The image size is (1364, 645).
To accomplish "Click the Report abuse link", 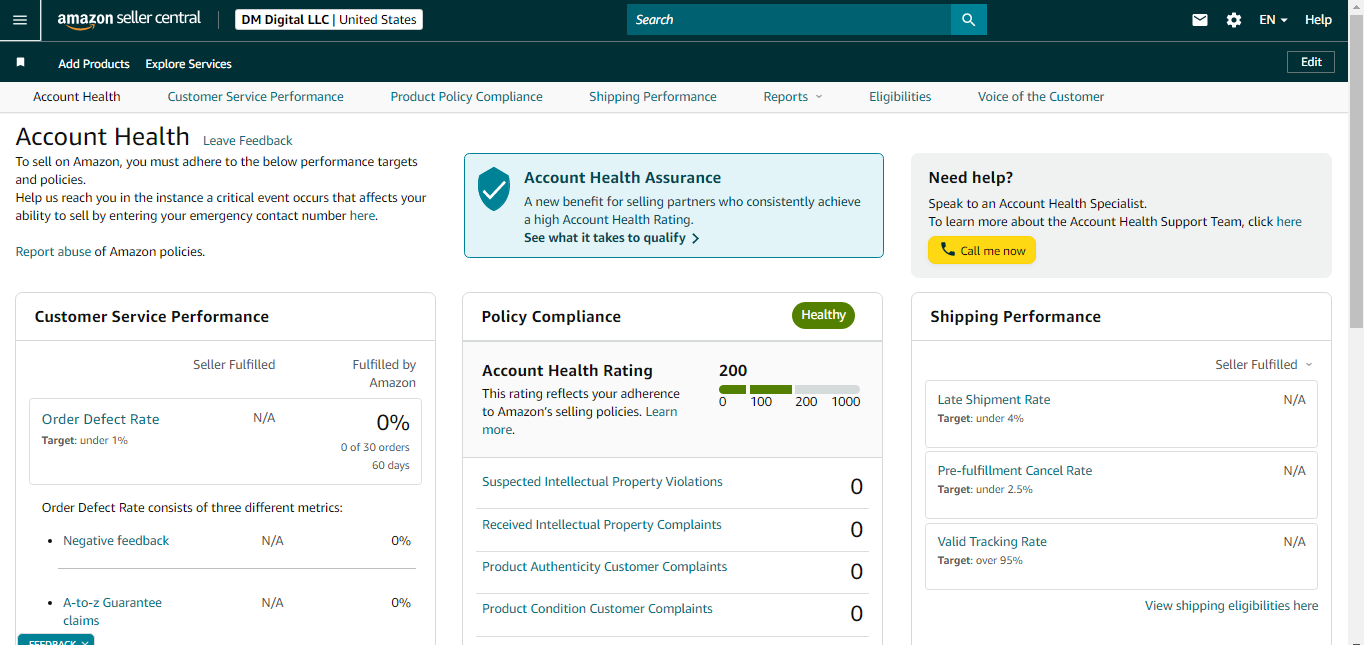I will (x=53, y=252).
